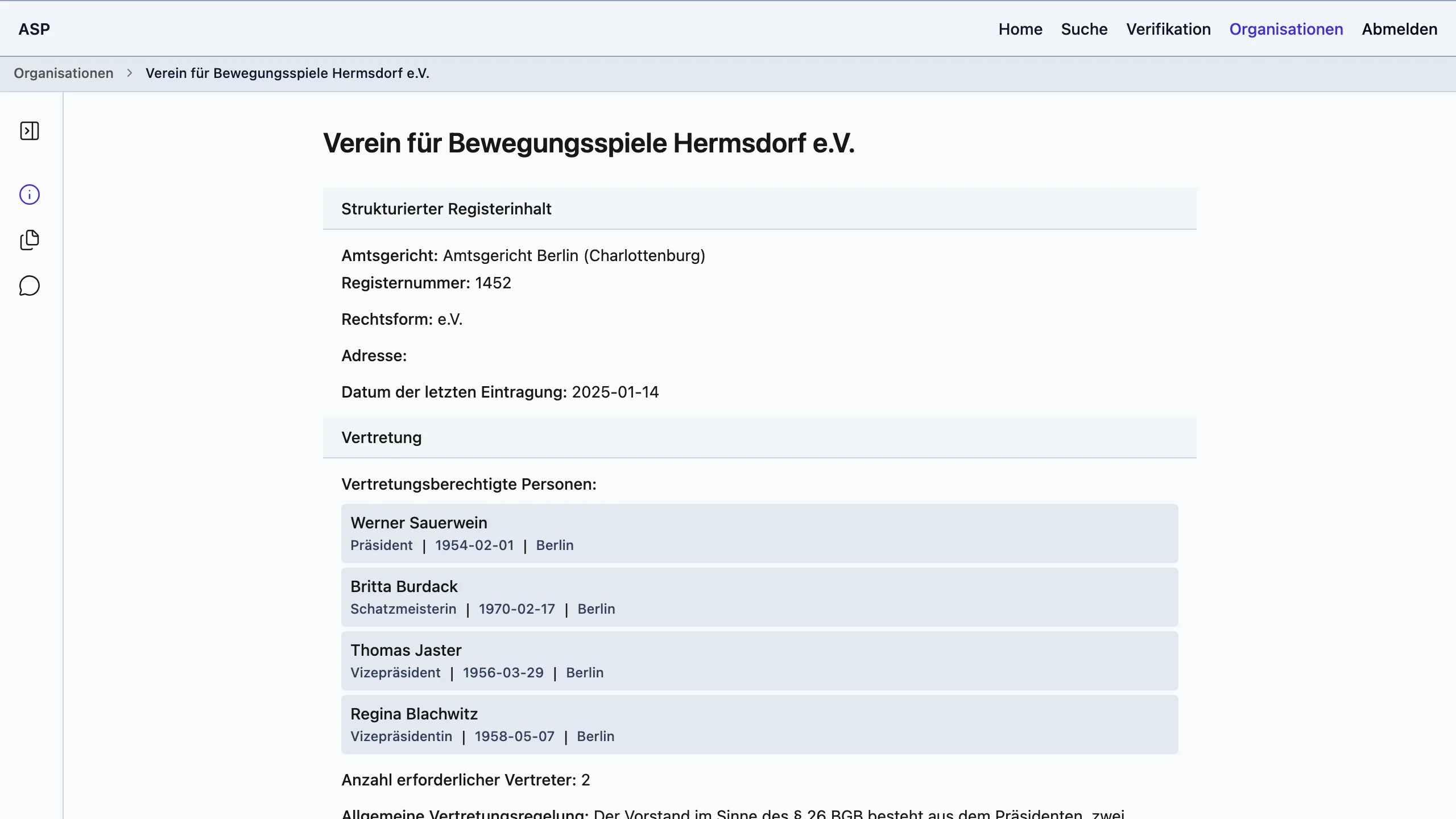Navigate to Home in the top menu
Viewport: 1456px width, 819px height.
click(x=1020, y=29)
